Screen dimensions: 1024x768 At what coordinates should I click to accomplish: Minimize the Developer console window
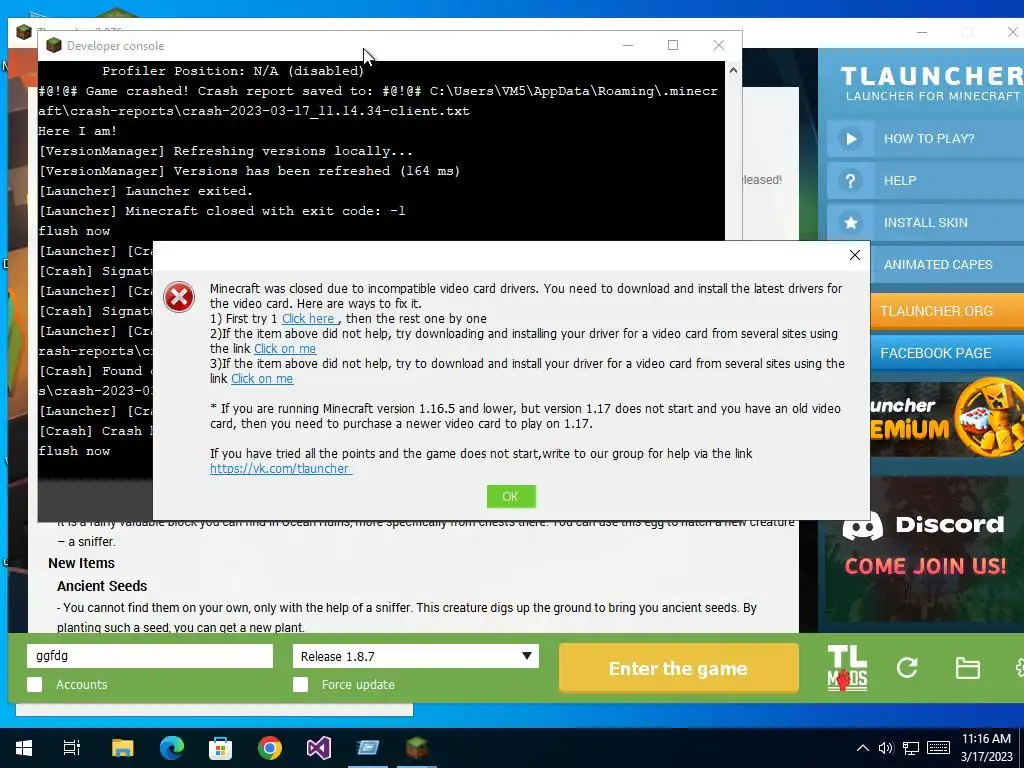pyautogui.click(x=628, y=45)
